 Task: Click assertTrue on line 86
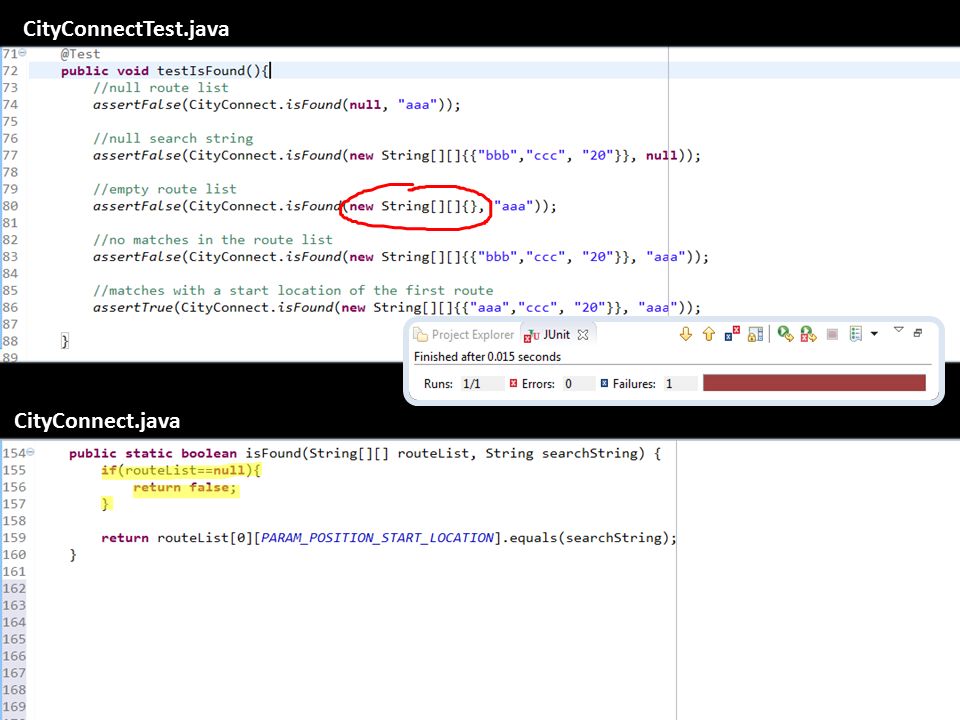pyautogui.click(x=133, y=307)
